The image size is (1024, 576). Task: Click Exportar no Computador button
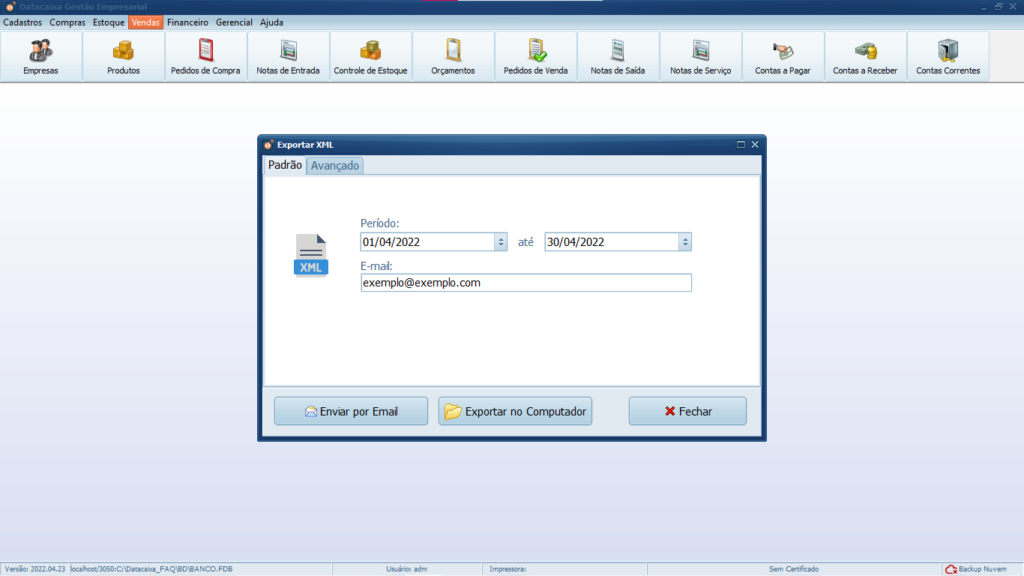tap(515, 411)
